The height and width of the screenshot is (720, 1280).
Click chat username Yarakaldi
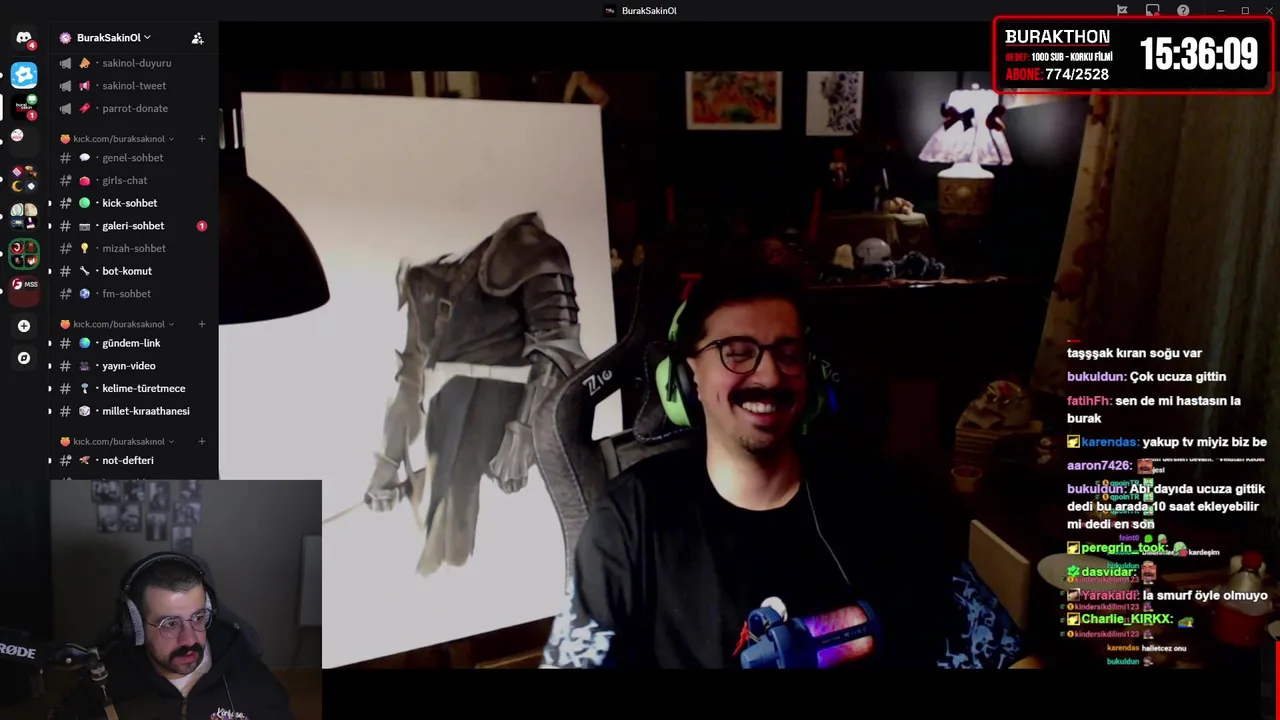click(x=1110, y=595)
